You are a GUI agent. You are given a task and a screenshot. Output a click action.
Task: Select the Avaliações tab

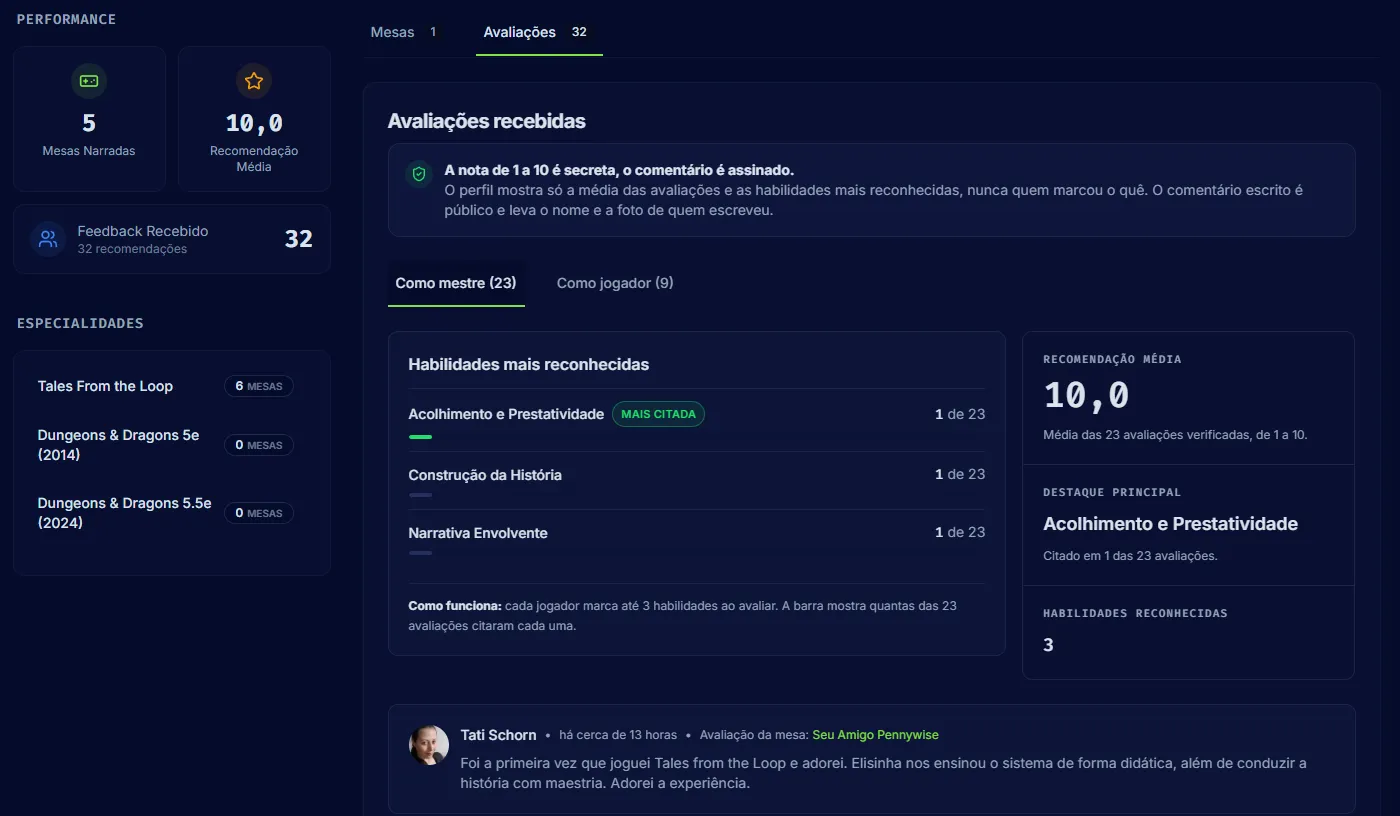[x=539, y=32]
